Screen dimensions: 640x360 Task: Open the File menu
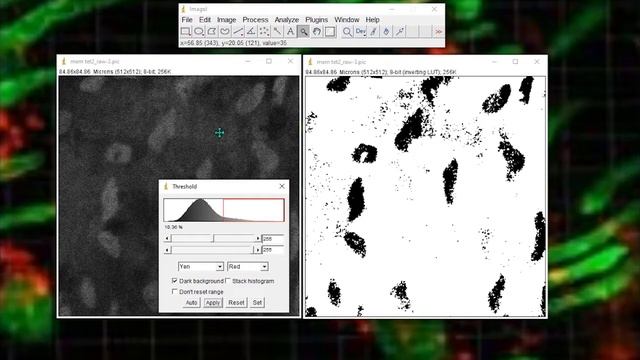[x=187, y=20]
